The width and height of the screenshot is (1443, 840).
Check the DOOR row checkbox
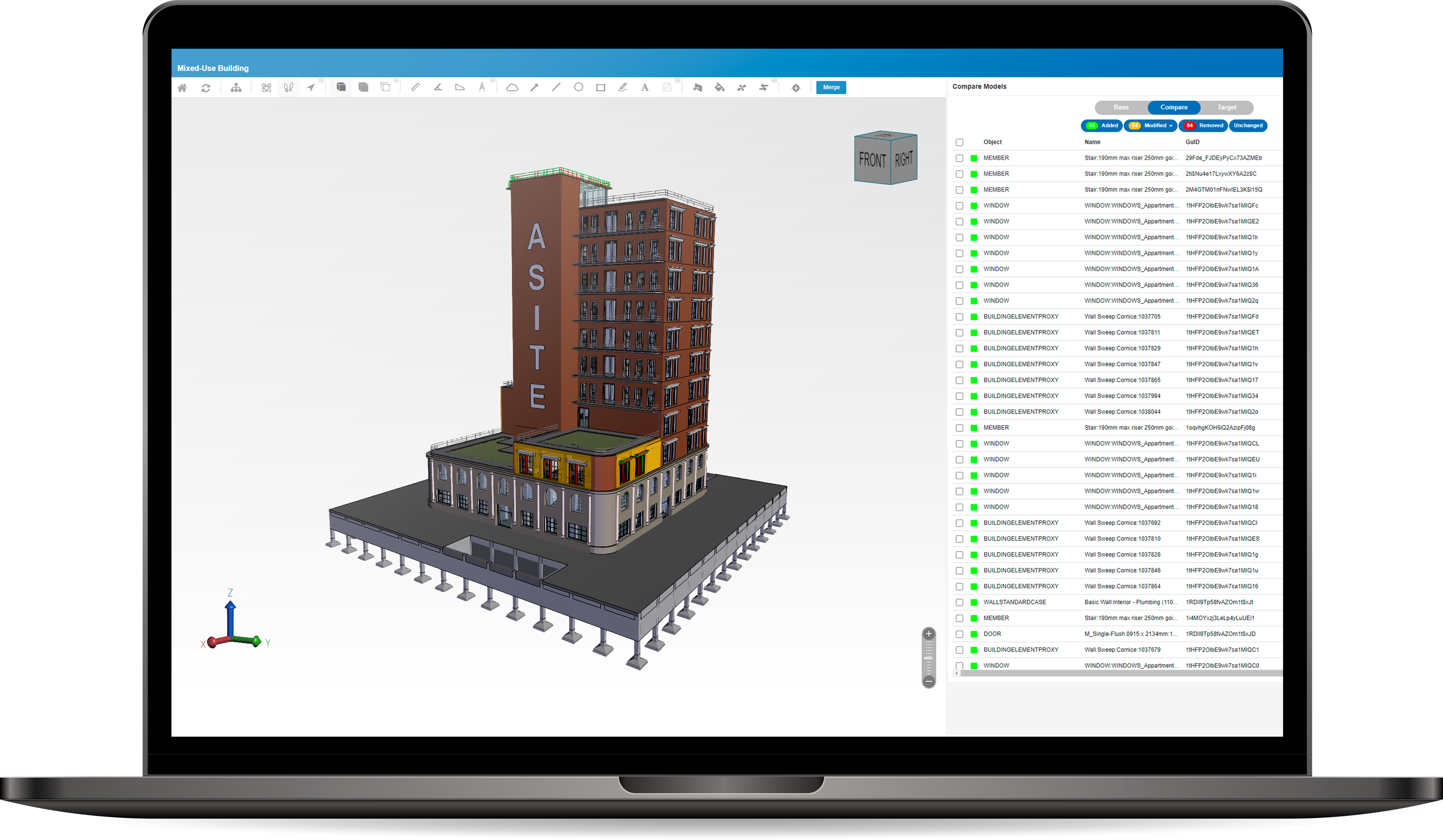point(960,634)
